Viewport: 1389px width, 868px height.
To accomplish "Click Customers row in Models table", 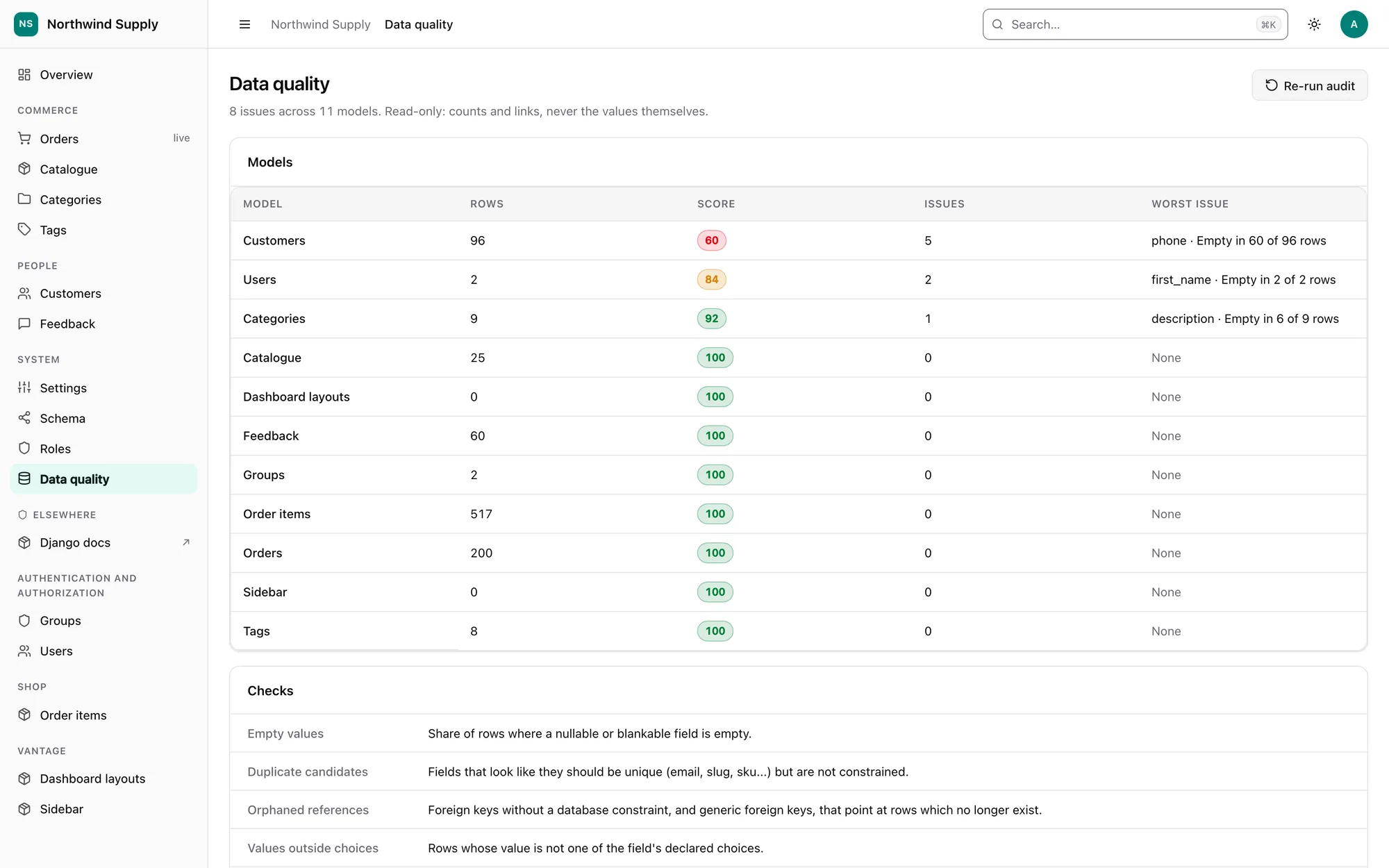I will pyautogui.click(x=799, y=240).
